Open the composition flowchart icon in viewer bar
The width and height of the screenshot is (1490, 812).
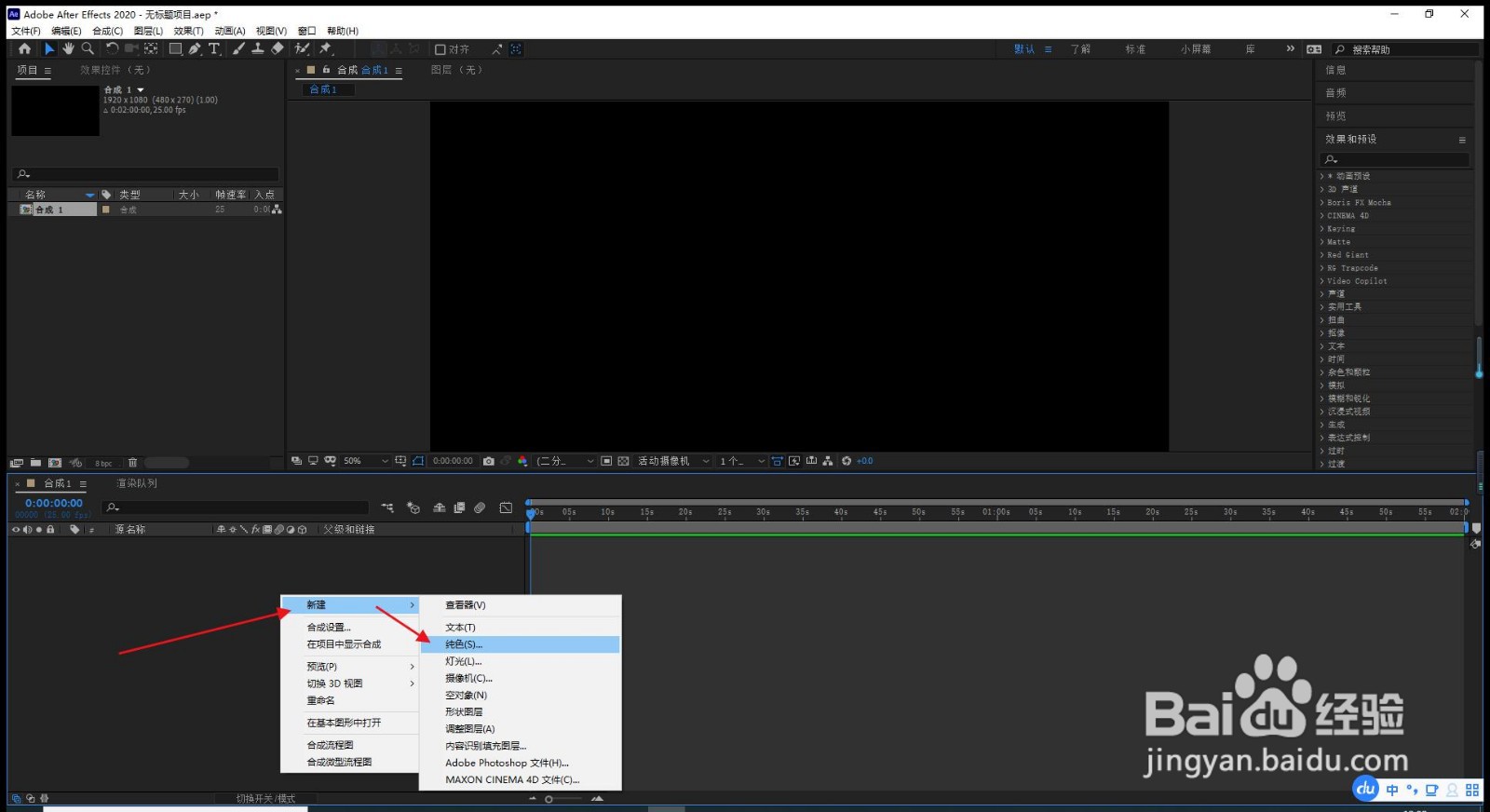(x=828, y=461)
